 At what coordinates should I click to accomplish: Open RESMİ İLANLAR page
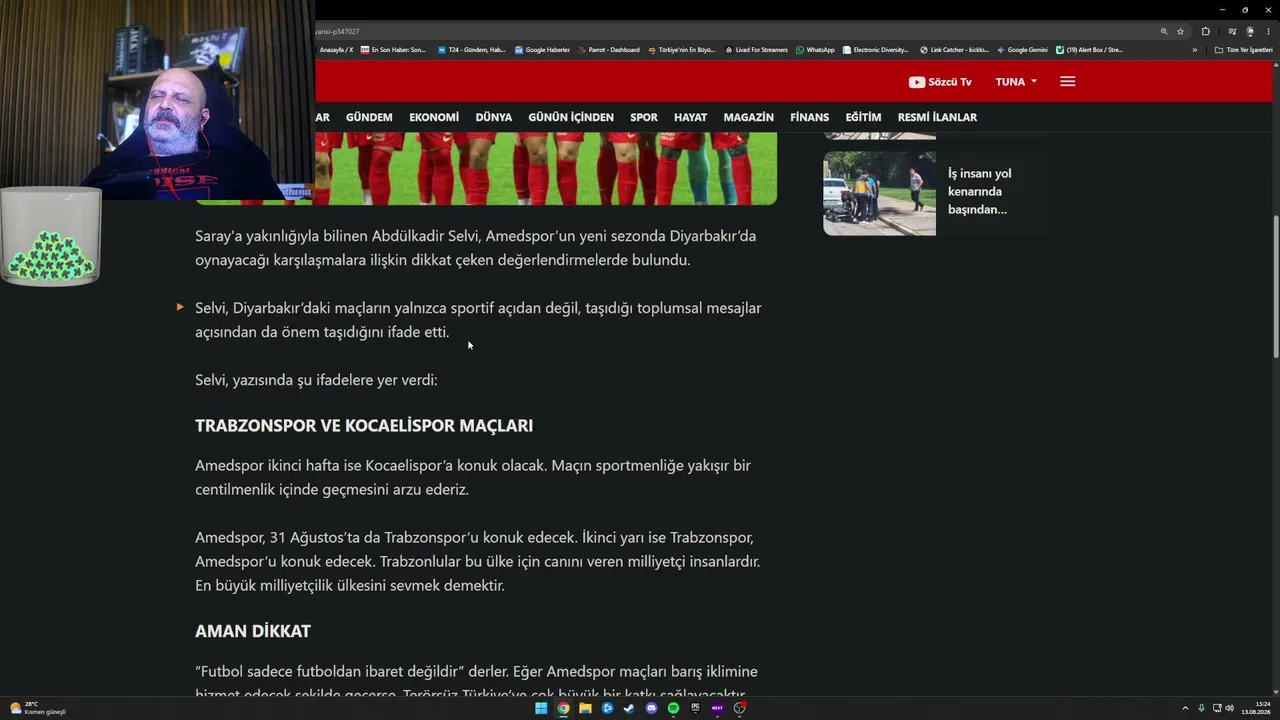937,117
